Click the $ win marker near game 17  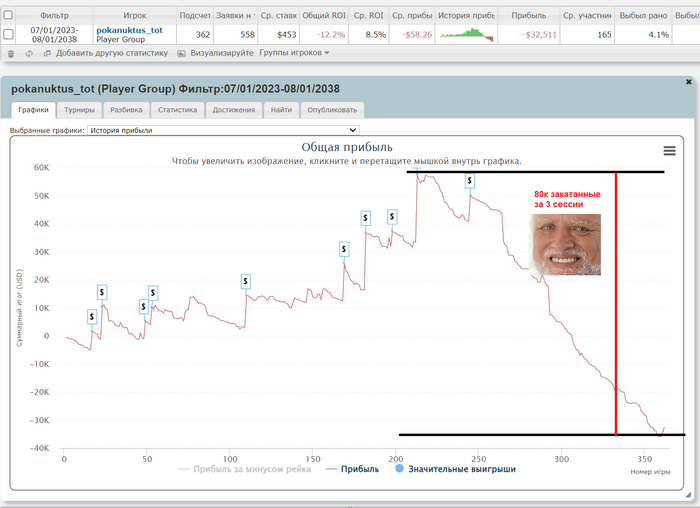point(92,316)
